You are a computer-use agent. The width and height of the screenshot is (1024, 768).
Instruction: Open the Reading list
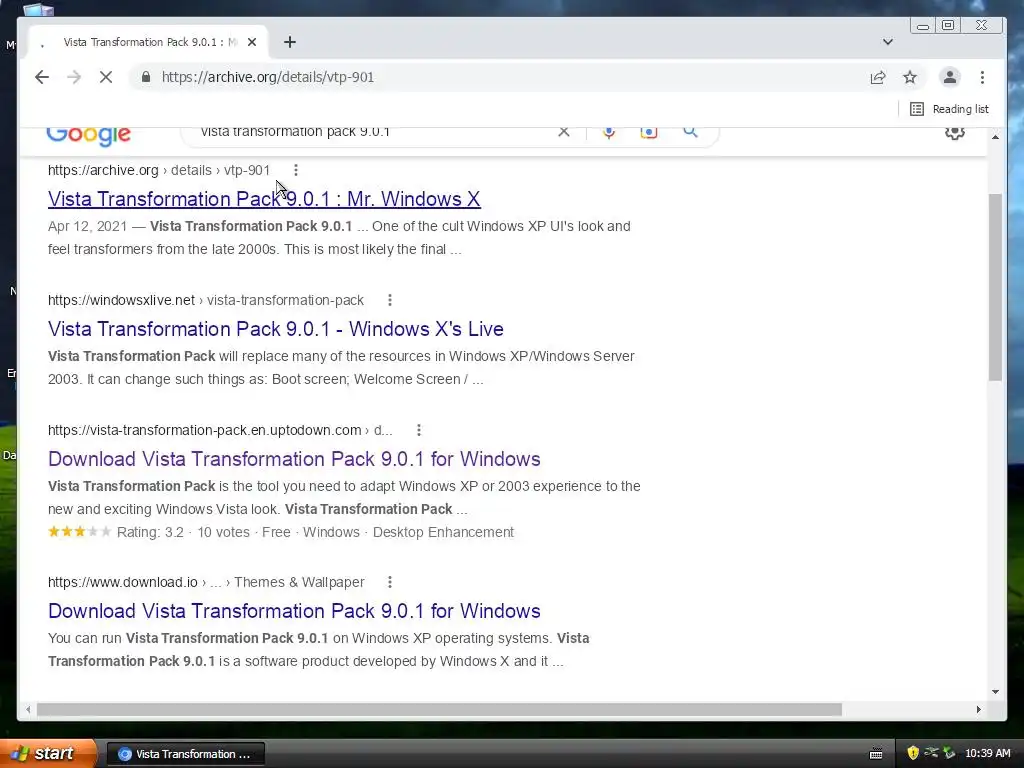pyautogui.click(x=949, y=109)
